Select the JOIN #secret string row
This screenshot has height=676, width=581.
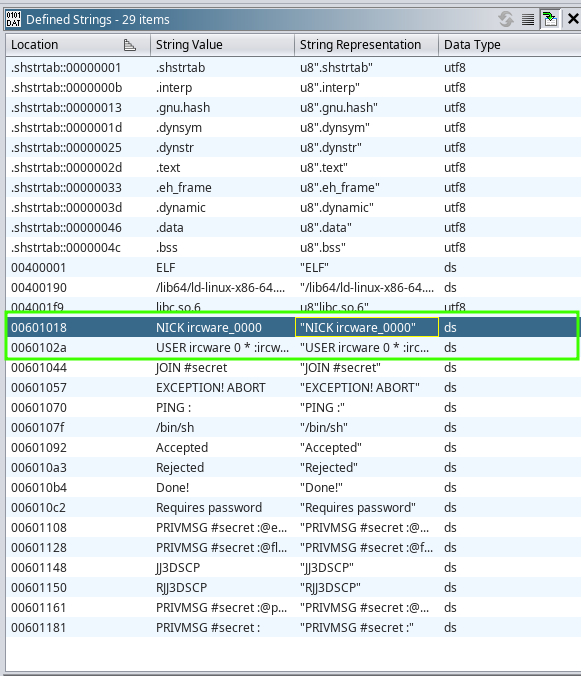pyautogui.click(x=293, y=368)
